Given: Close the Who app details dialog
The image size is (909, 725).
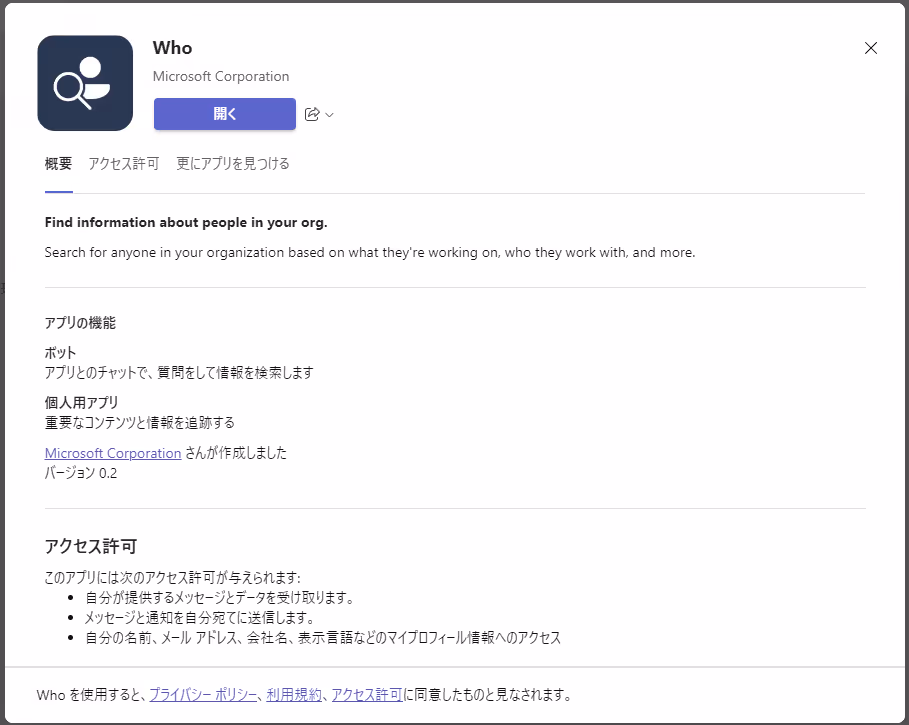Looking at the screenshot, I should tap(871, 48).
